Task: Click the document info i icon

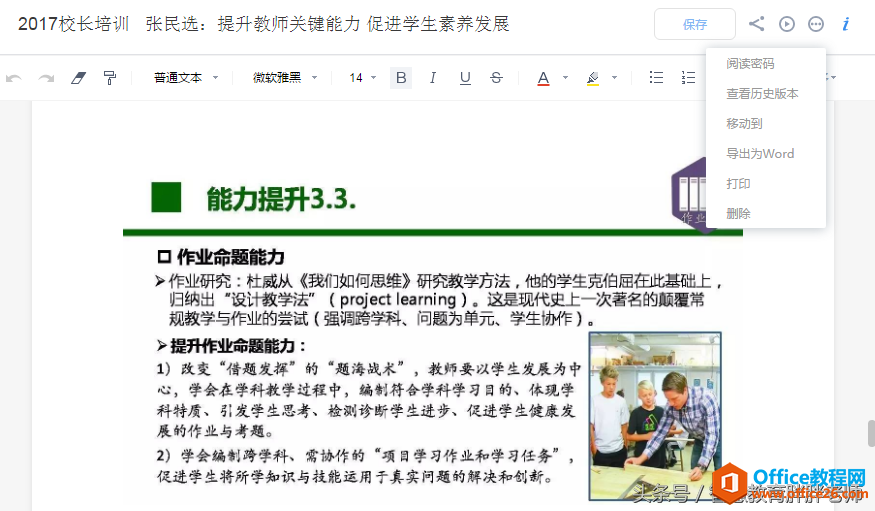Action: click(x=846, y=24)
